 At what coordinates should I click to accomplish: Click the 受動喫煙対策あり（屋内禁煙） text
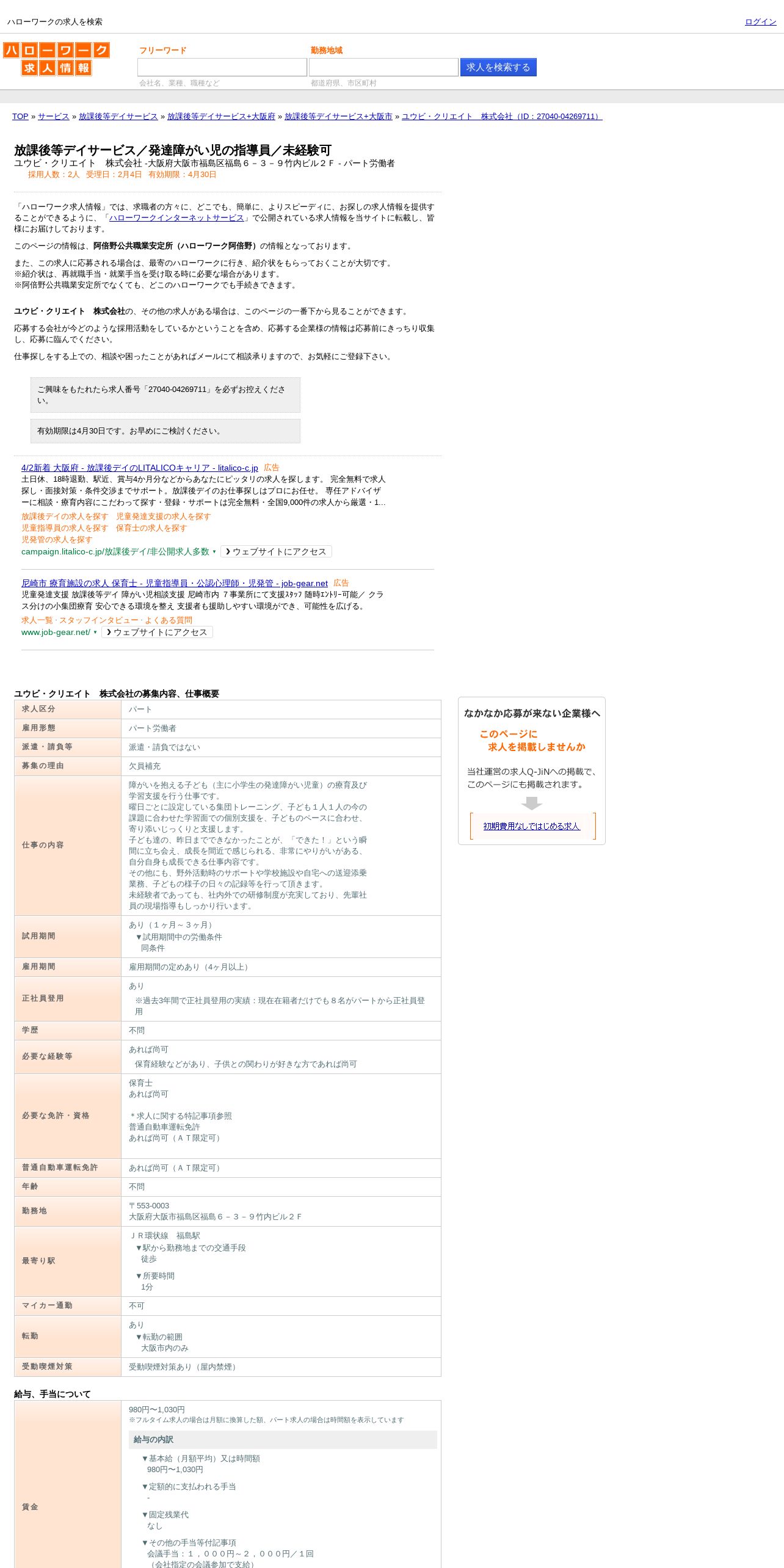tap(184, 1367)
